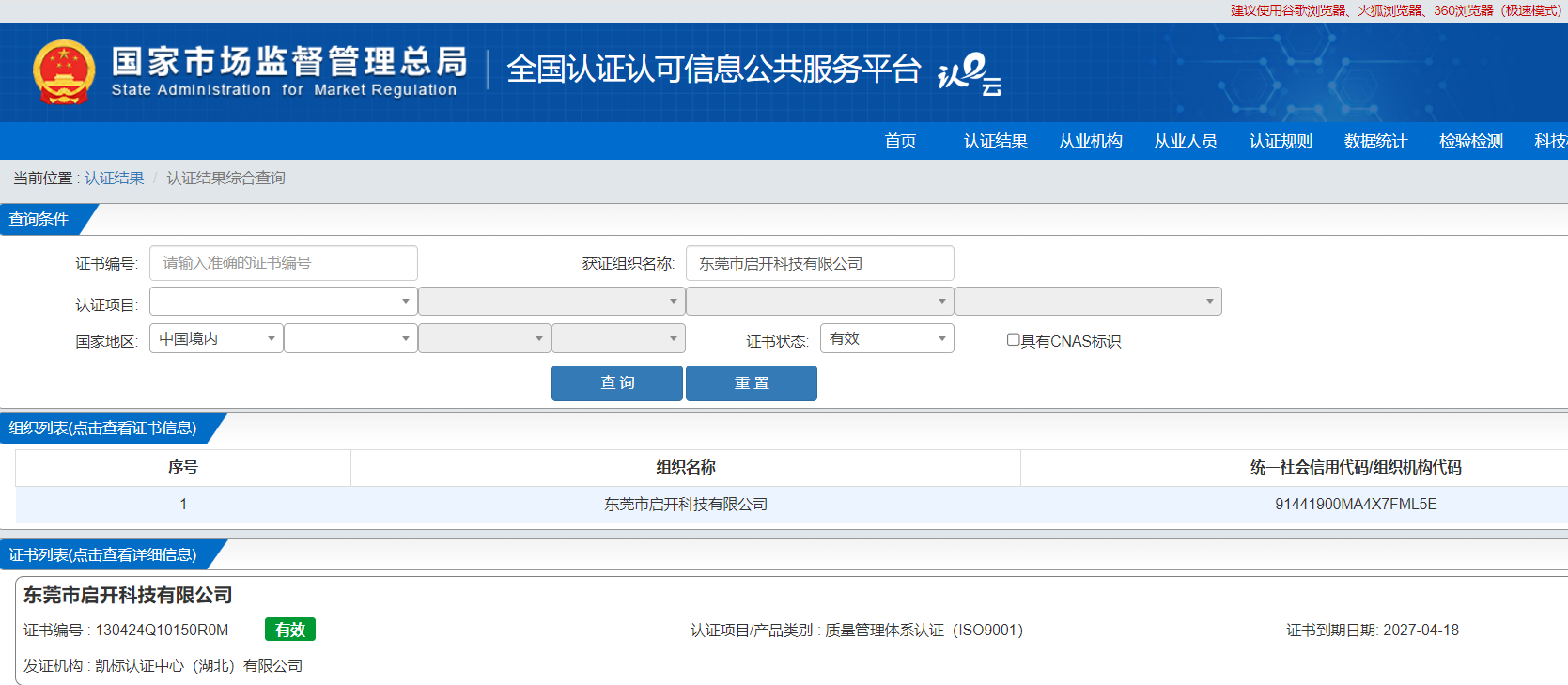Click 组织名称 column header

click(x=686, y=467)
